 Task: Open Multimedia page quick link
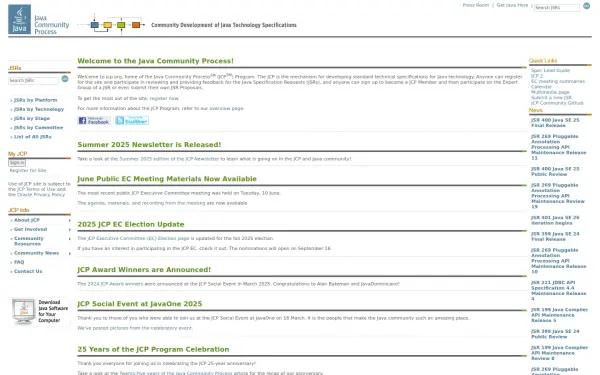point(550,93)
